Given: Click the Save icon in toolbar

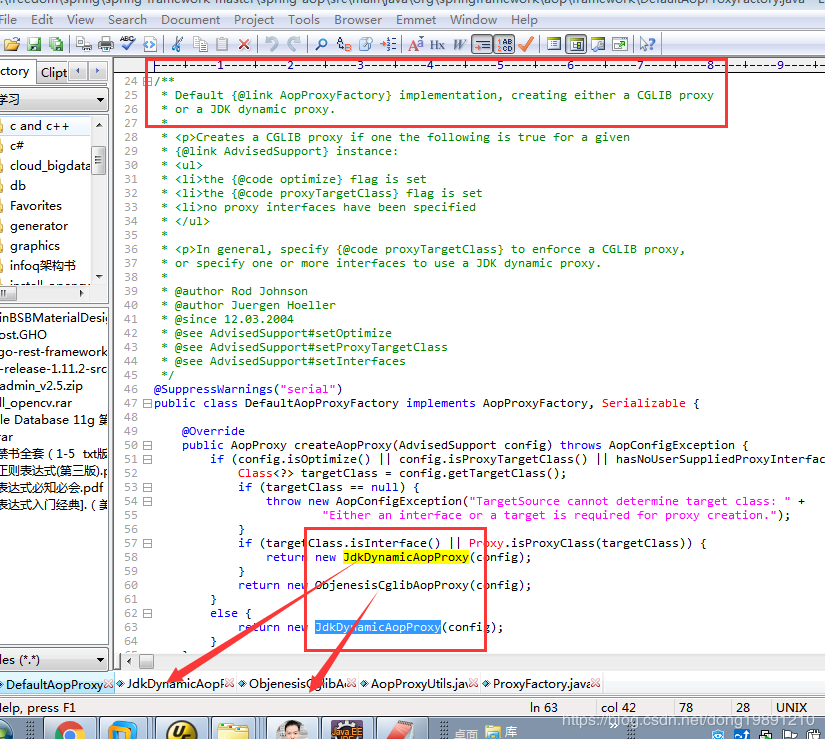Looking at the screenshot, I should tap(34, 44).
